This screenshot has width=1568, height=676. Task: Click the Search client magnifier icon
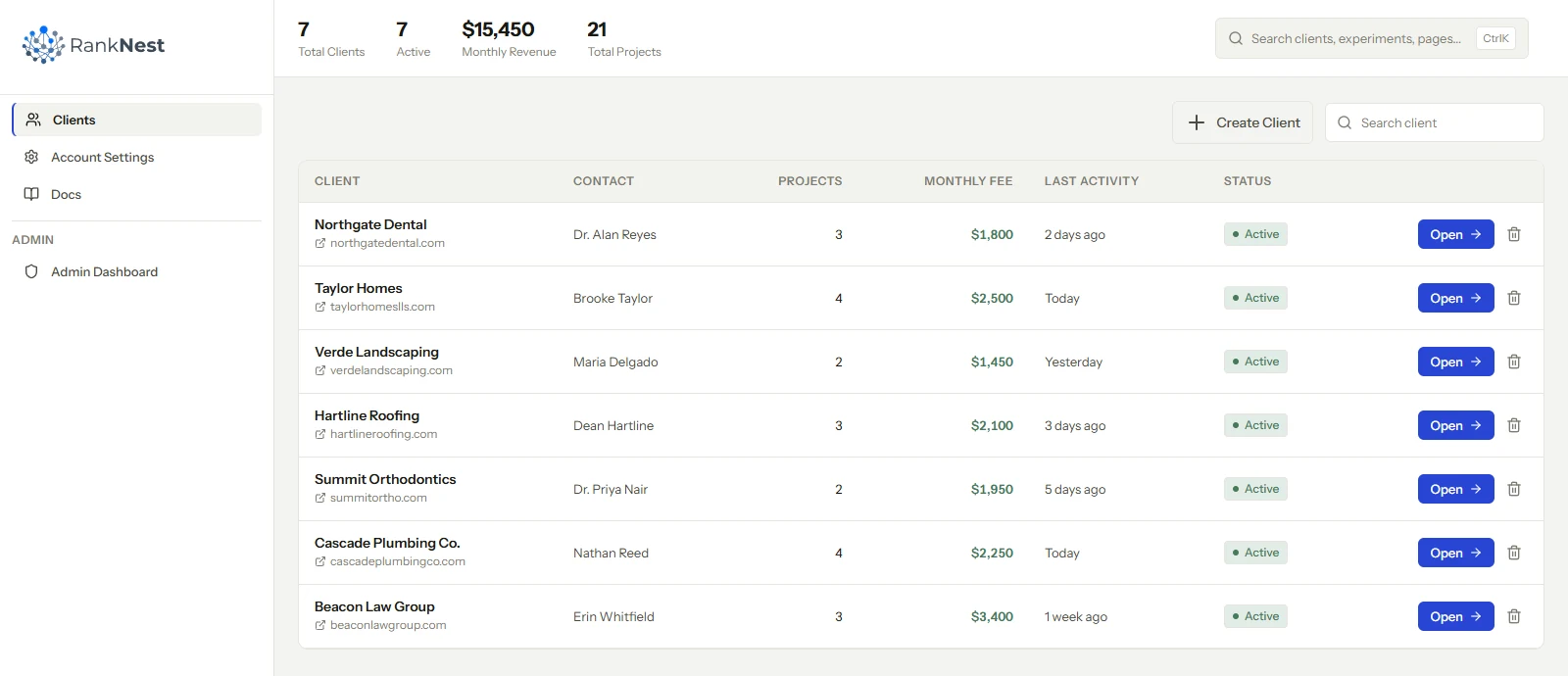pyautogui.click(x=1345, y=122)
